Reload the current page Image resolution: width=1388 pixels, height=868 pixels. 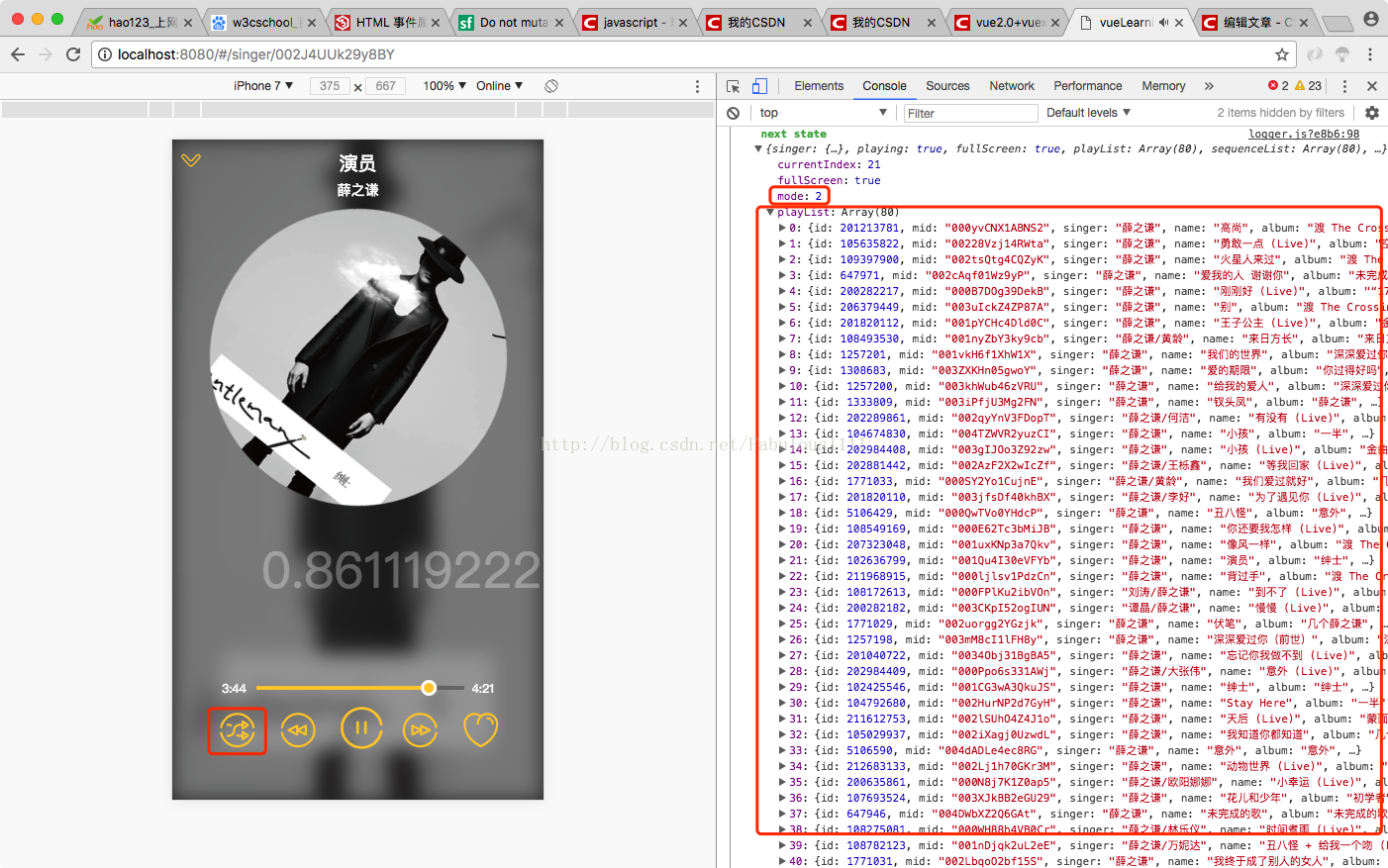73,54
